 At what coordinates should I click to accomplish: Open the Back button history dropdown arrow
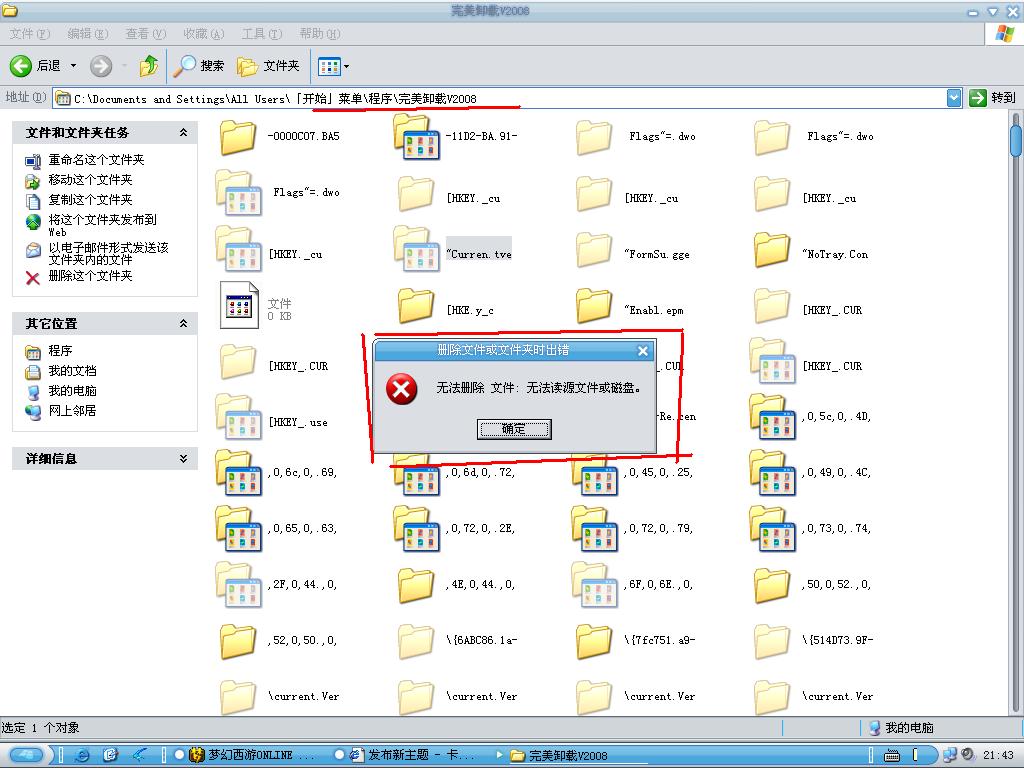[73, 66]
